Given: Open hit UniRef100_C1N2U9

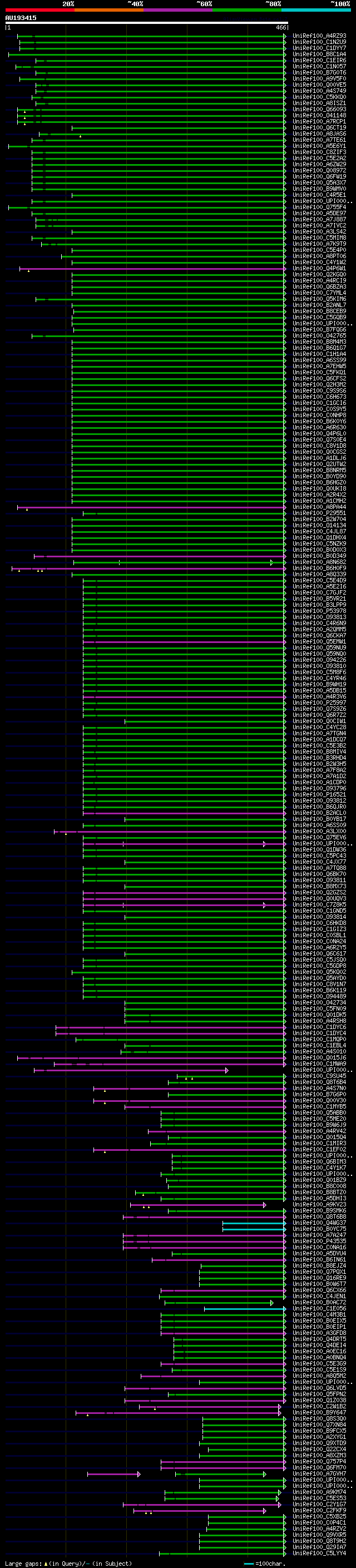Looking at the screenshot, I should pyautogui.click(x=319, y=42).
